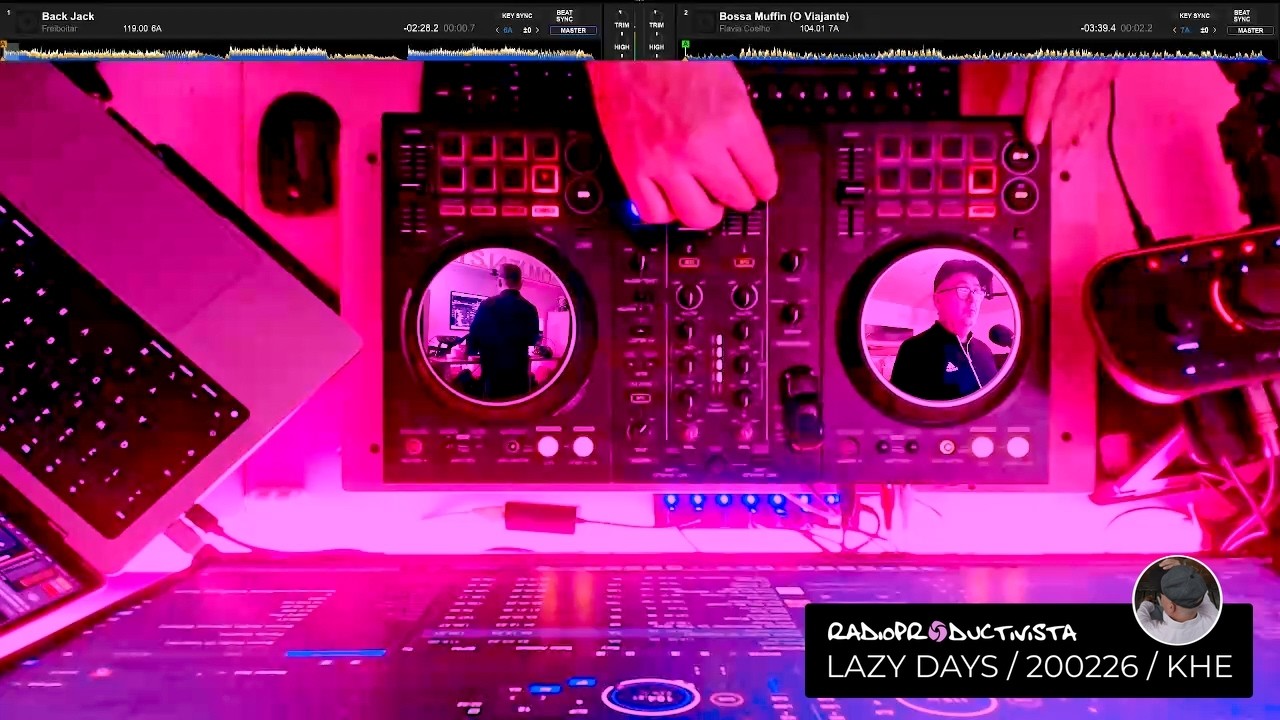The height and width of the screenshot is (720, 1280).
Task: Click the channel 2 TRIM knob
Action: (x=656, y=14)
